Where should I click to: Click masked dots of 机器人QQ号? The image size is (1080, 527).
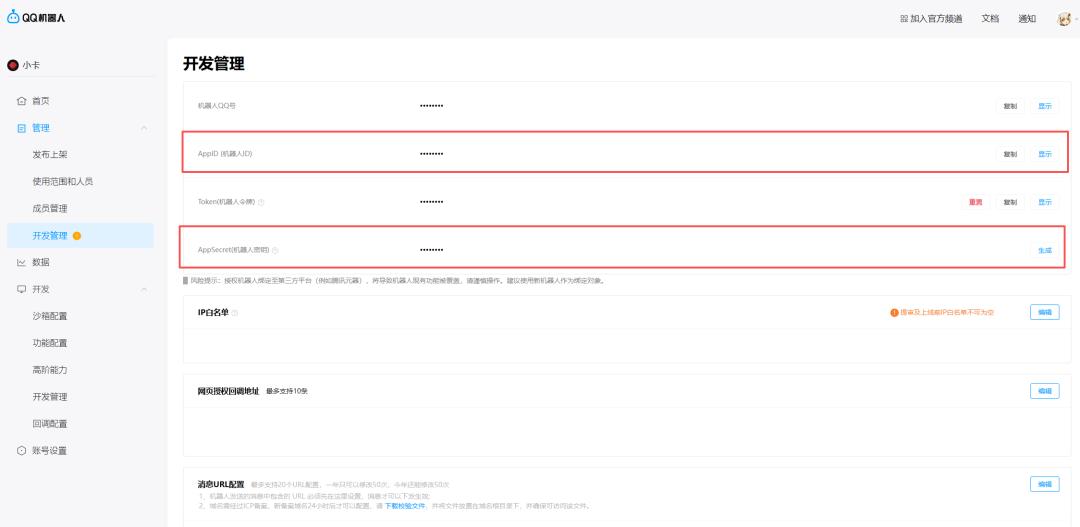click(431, 106)
